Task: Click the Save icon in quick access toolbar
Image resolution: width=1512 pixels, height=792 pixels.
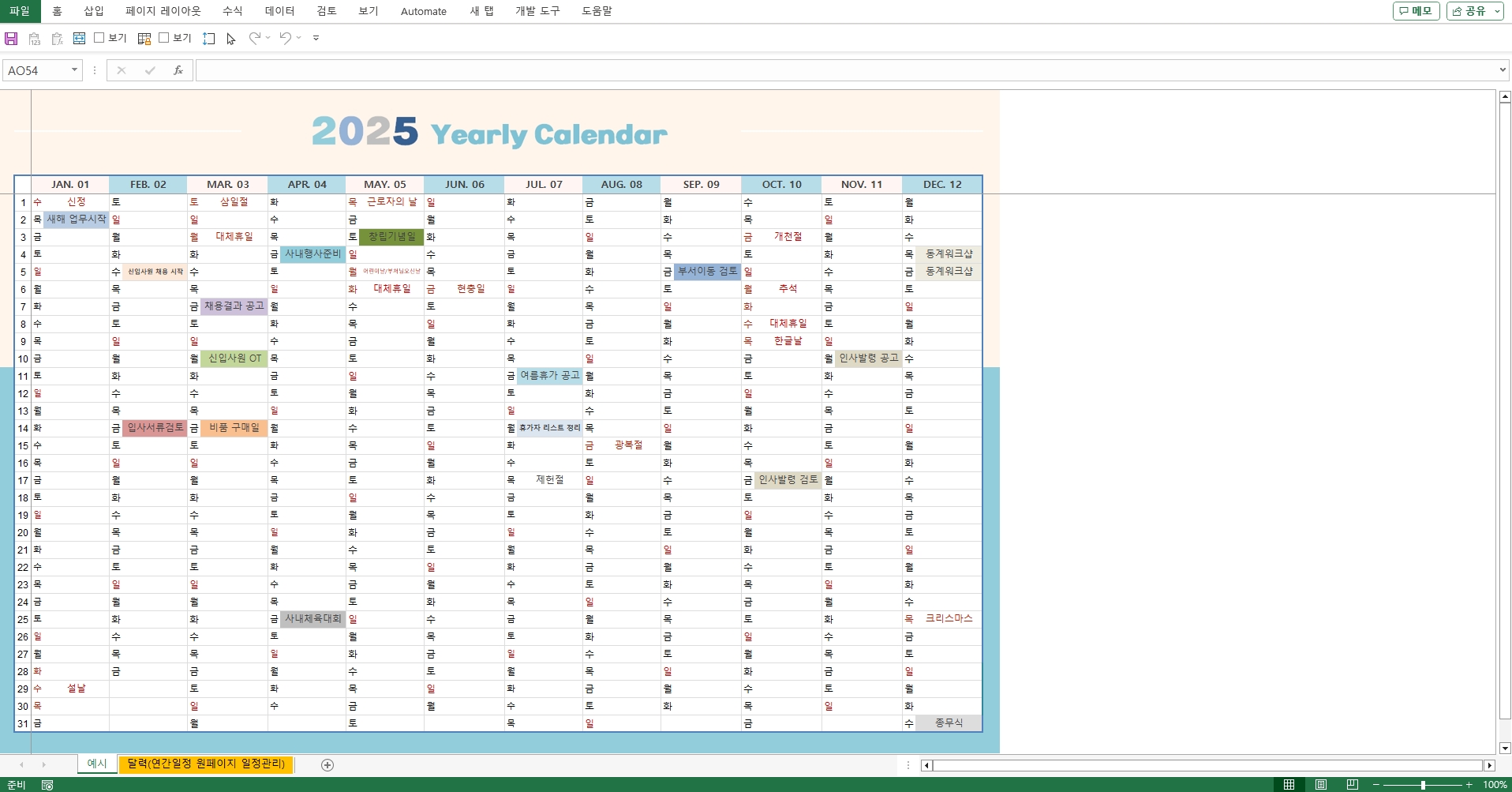Action: [11, 38]
